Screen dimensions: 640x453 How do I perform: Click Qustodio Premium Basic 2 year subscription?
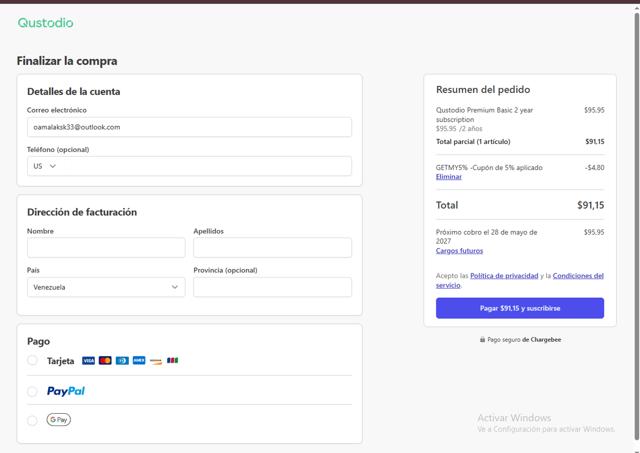coord(484,115)
